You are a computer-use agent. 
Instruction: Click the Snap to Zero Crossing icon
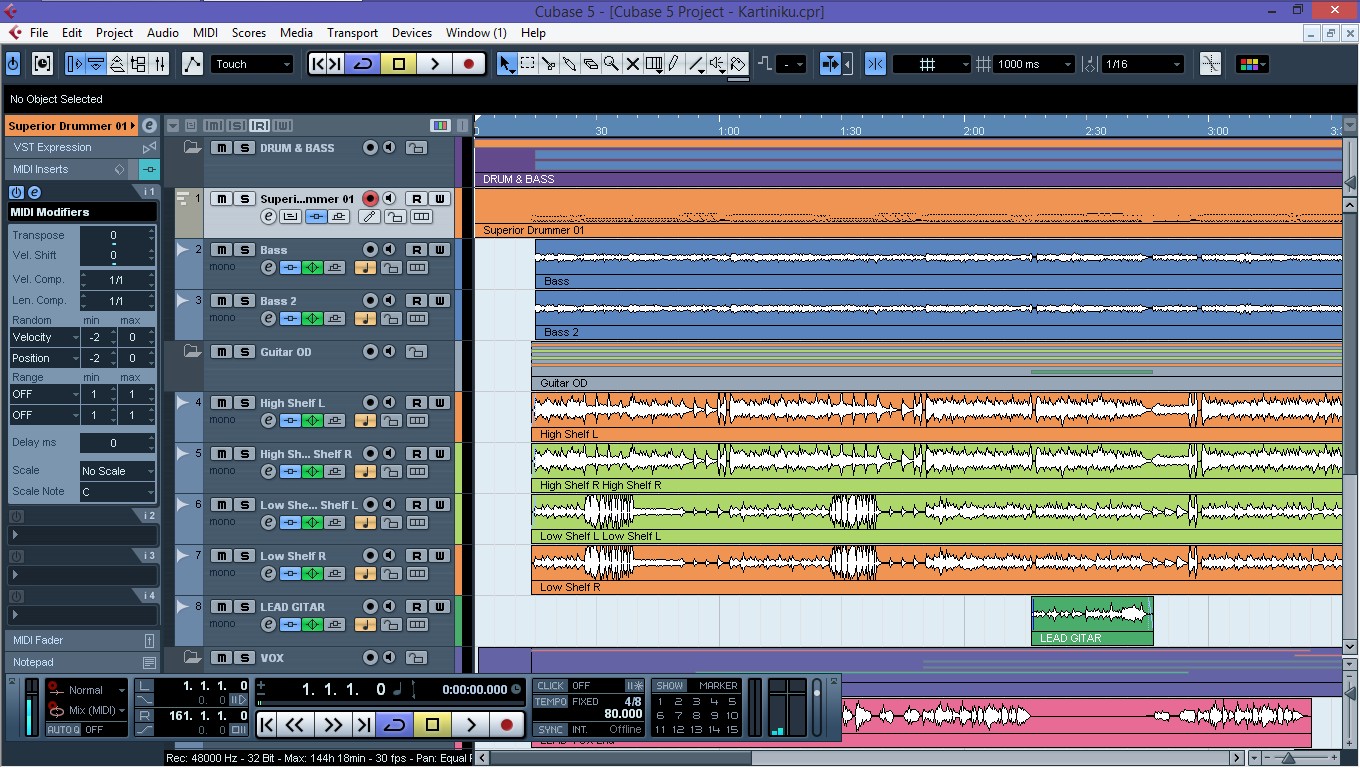tap(1210, 64)
